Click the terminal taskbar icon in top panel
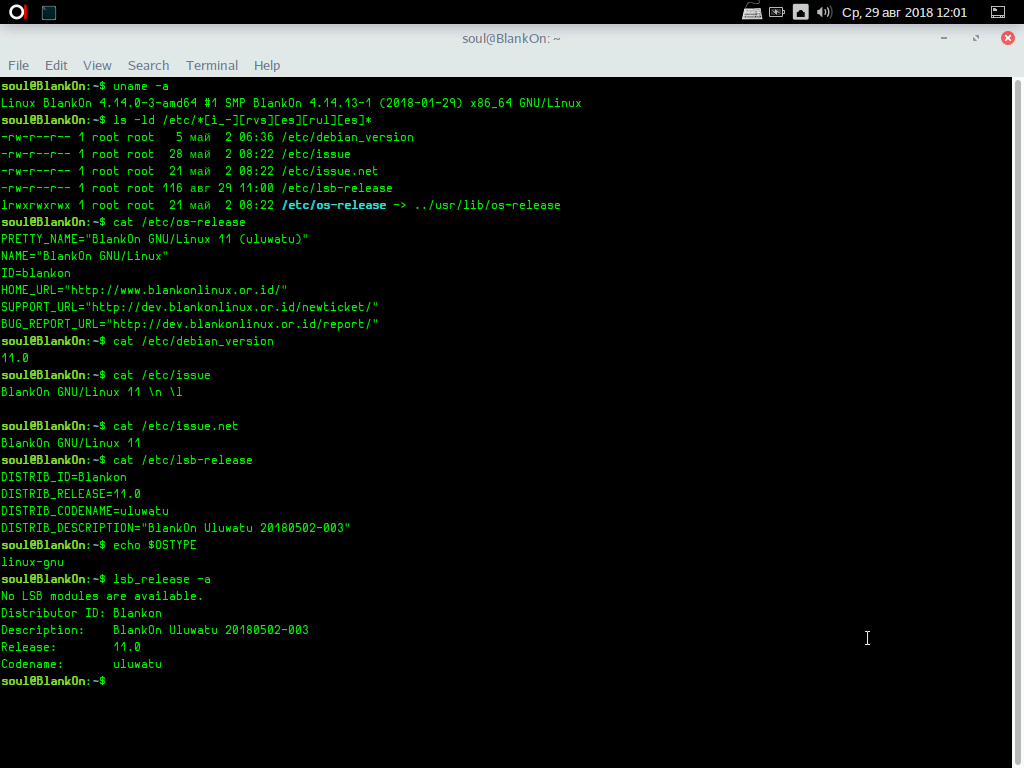 [x=49, y=12]
